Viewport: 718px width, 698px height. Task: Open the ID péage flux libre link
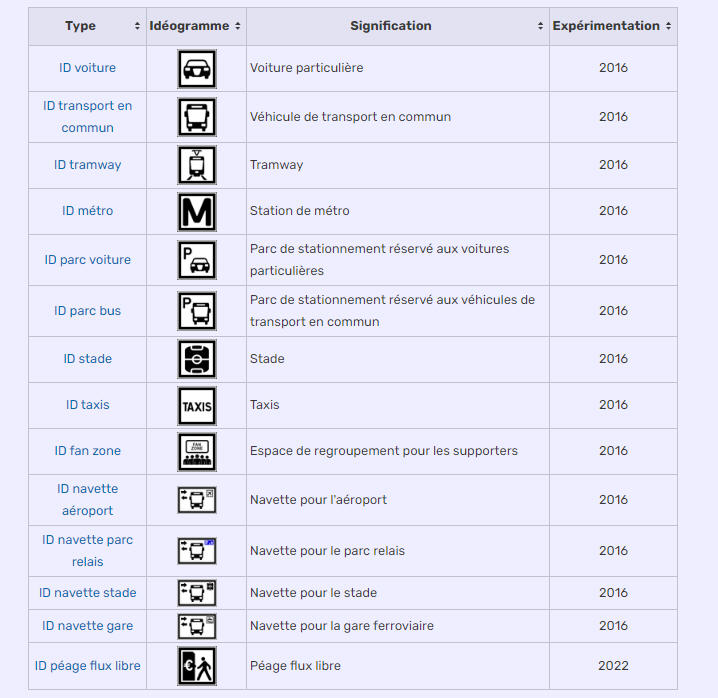[x=87, y=665]
